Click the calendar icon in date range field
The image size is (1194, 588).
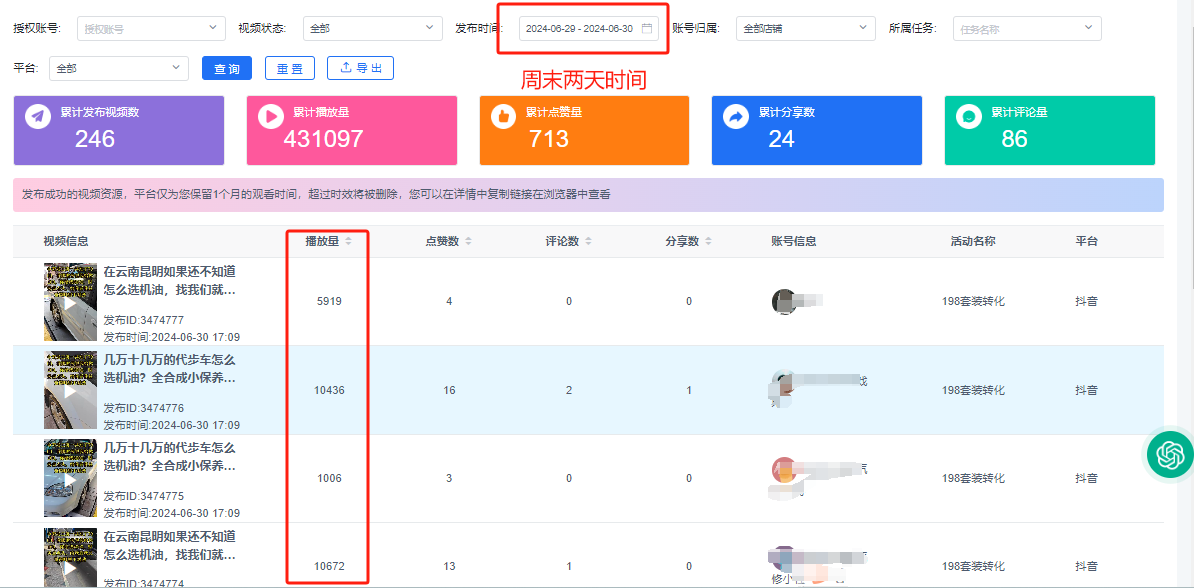click(647, 28)
